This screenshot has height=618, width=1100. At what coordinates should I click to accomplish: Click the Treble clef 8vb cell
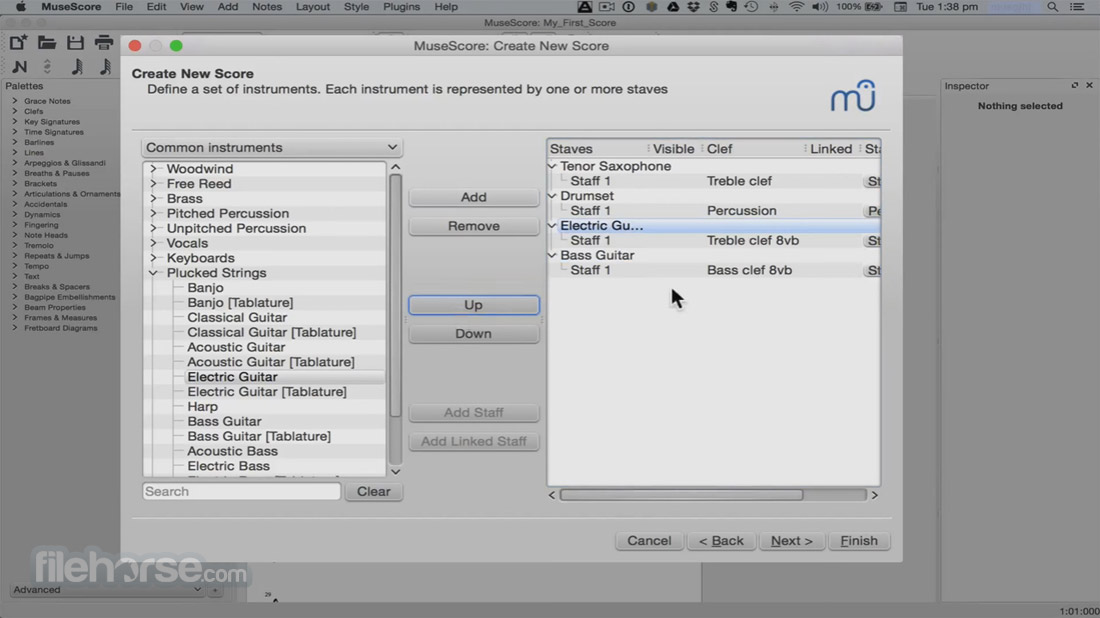753,241
